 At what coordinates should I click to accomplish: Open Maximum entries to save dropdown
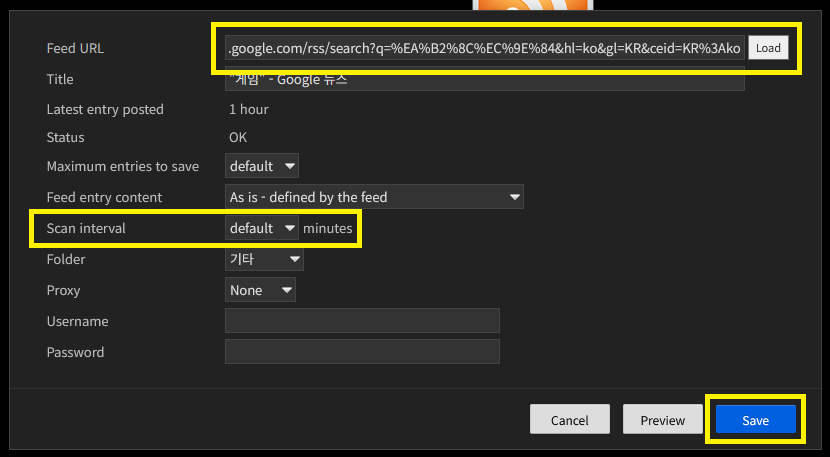click(262, 166)
